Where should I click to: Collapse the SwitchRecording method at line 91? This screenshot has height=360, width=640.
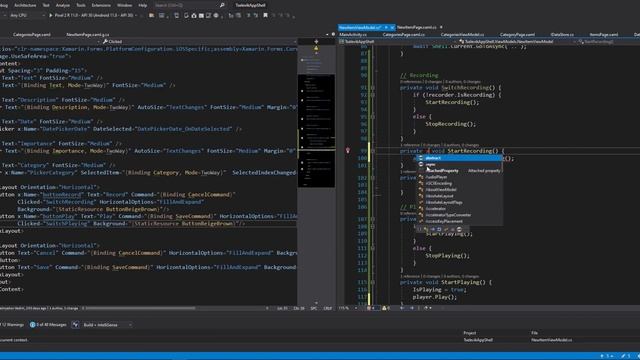373,88
